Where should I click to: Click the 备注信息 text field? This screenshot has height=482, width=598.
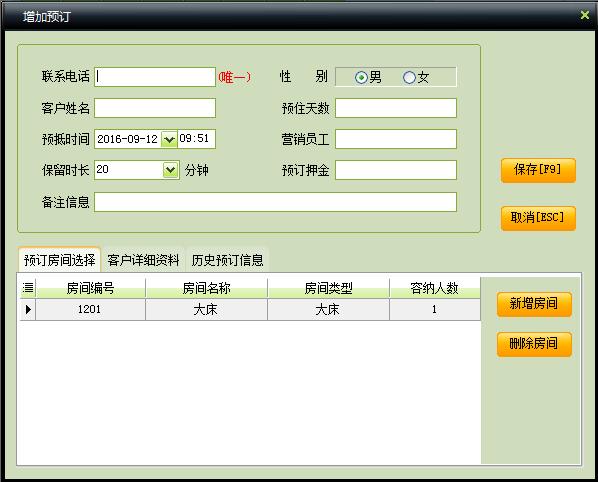(x=275, y=202)
